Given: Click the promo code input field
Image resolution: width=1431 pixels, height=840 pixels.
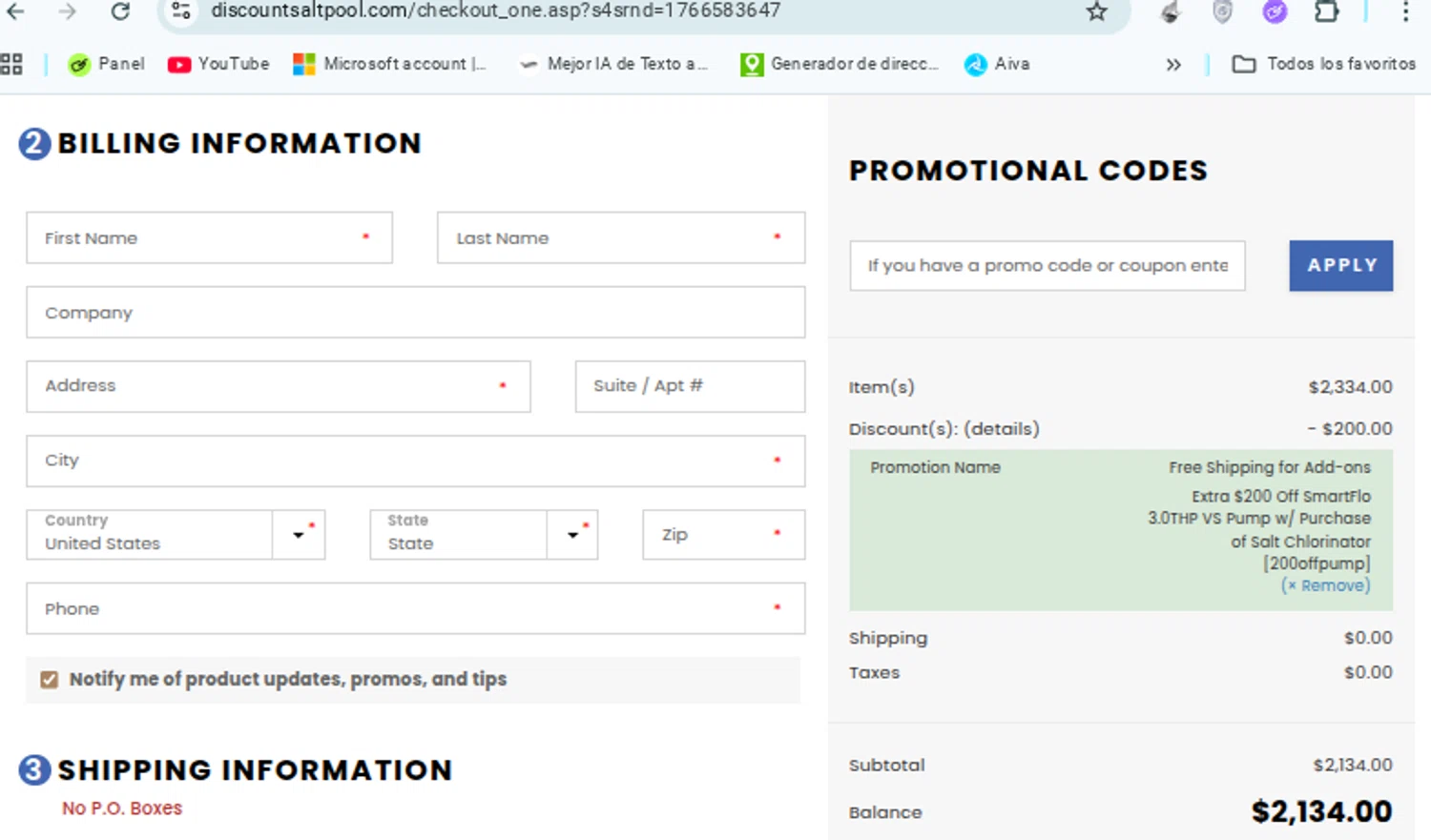Looking at the screenshot, I should [1047, 265].
